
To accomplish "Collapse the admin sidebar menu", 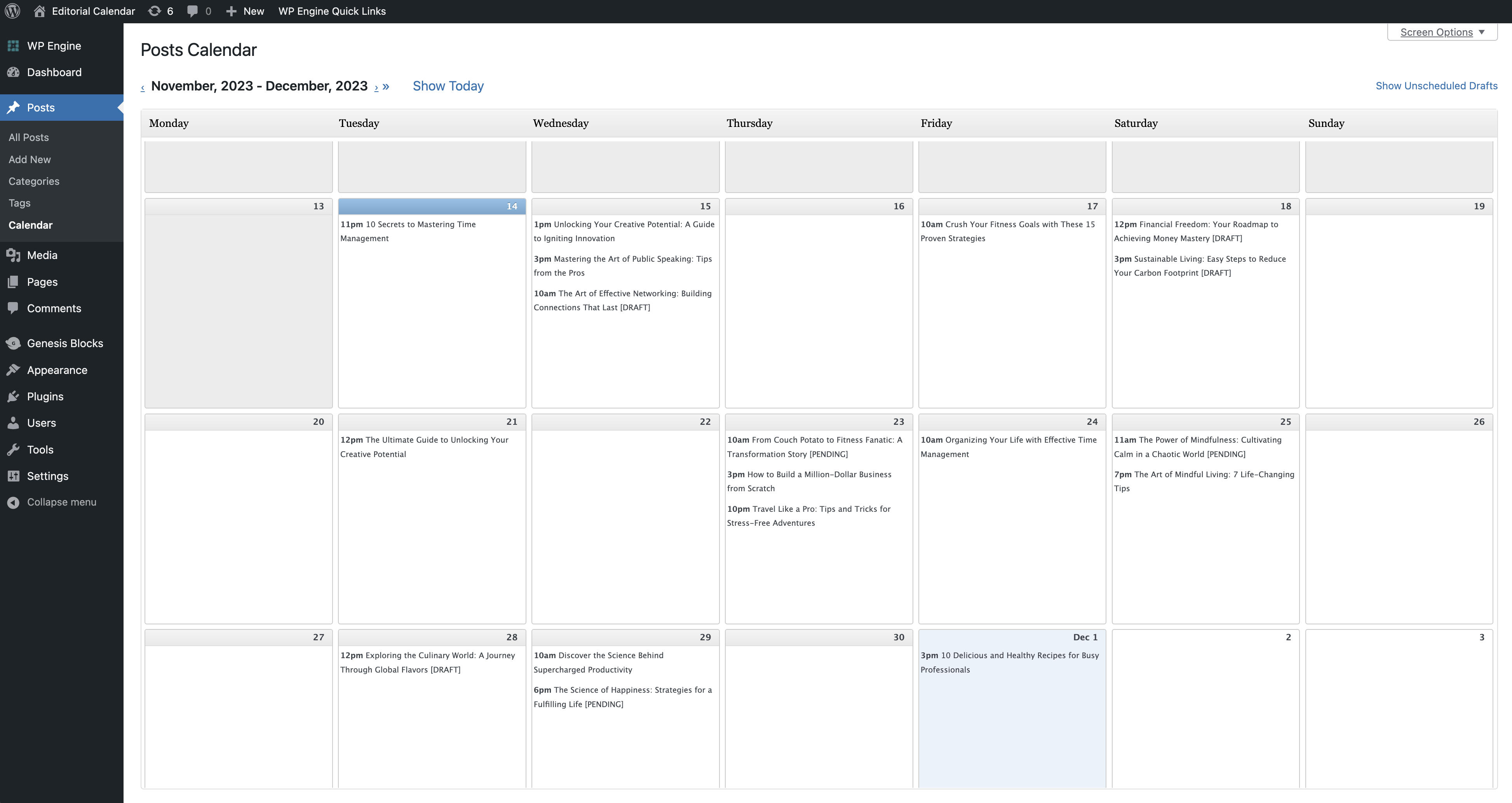I will tap(62, 502).
